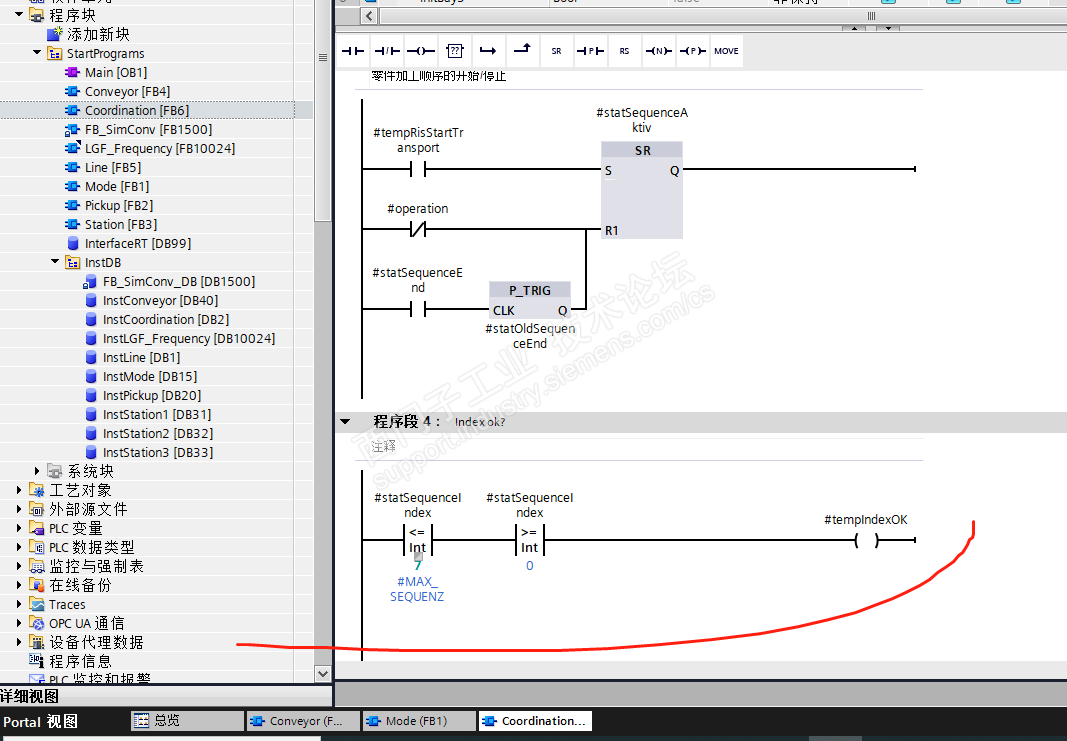
Task: Insert the positive edge P coil
Action: point(693,51)
